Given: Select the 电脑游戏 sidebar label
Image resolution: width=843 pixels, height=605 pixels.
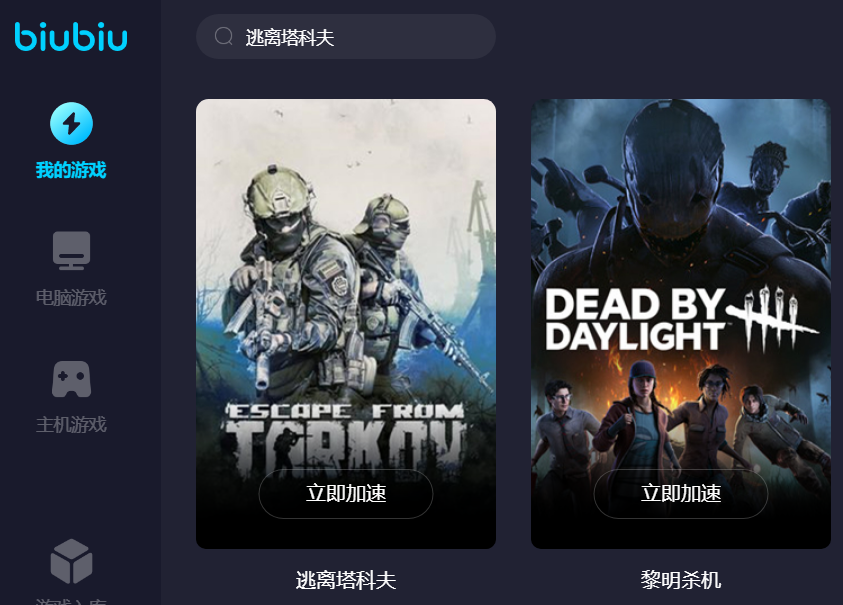Looking at the screenshot, I should [x=71, y=297].
